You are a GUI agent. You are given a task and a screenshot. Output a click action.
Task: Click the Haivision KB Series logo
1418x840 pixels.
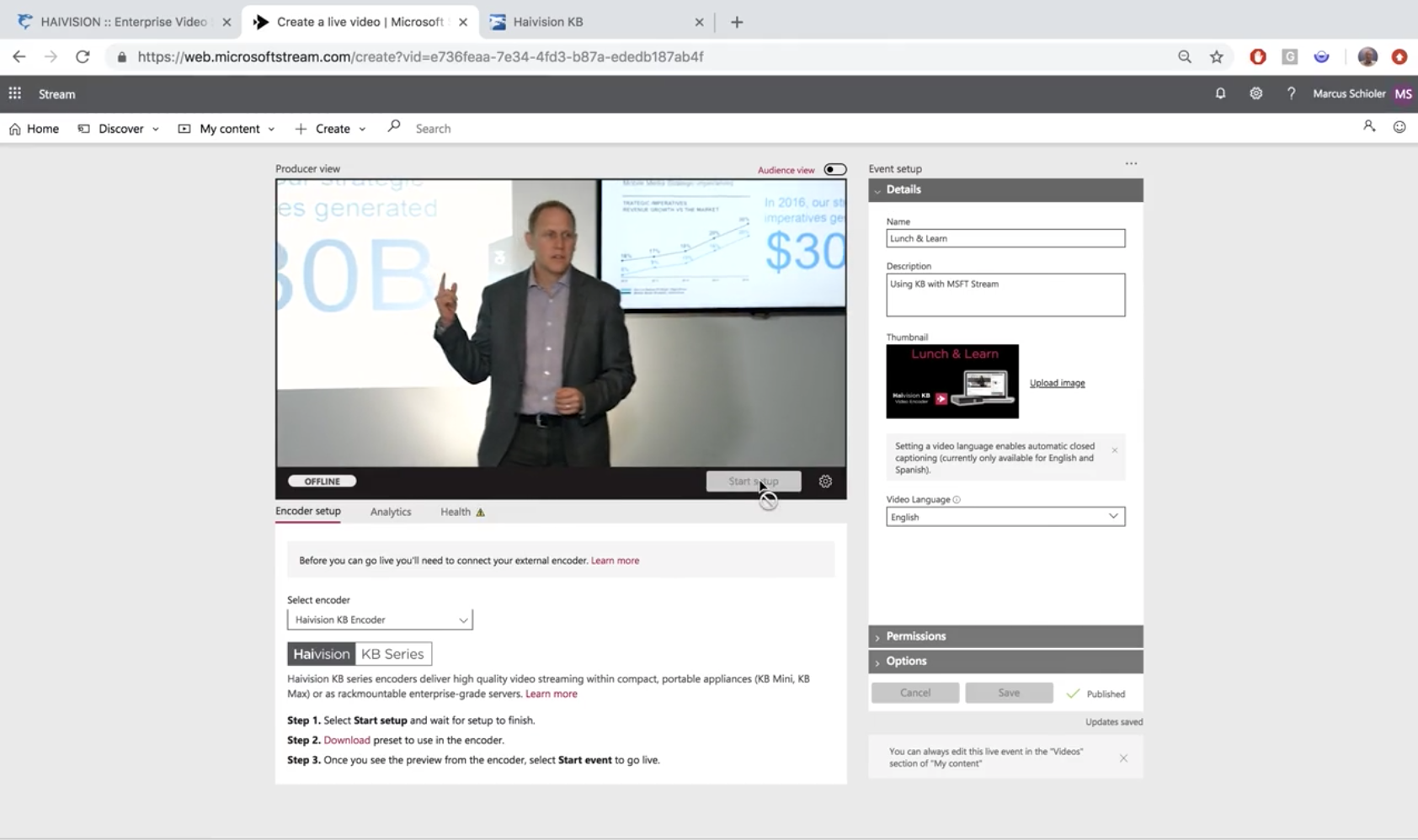tap(360, 654)
